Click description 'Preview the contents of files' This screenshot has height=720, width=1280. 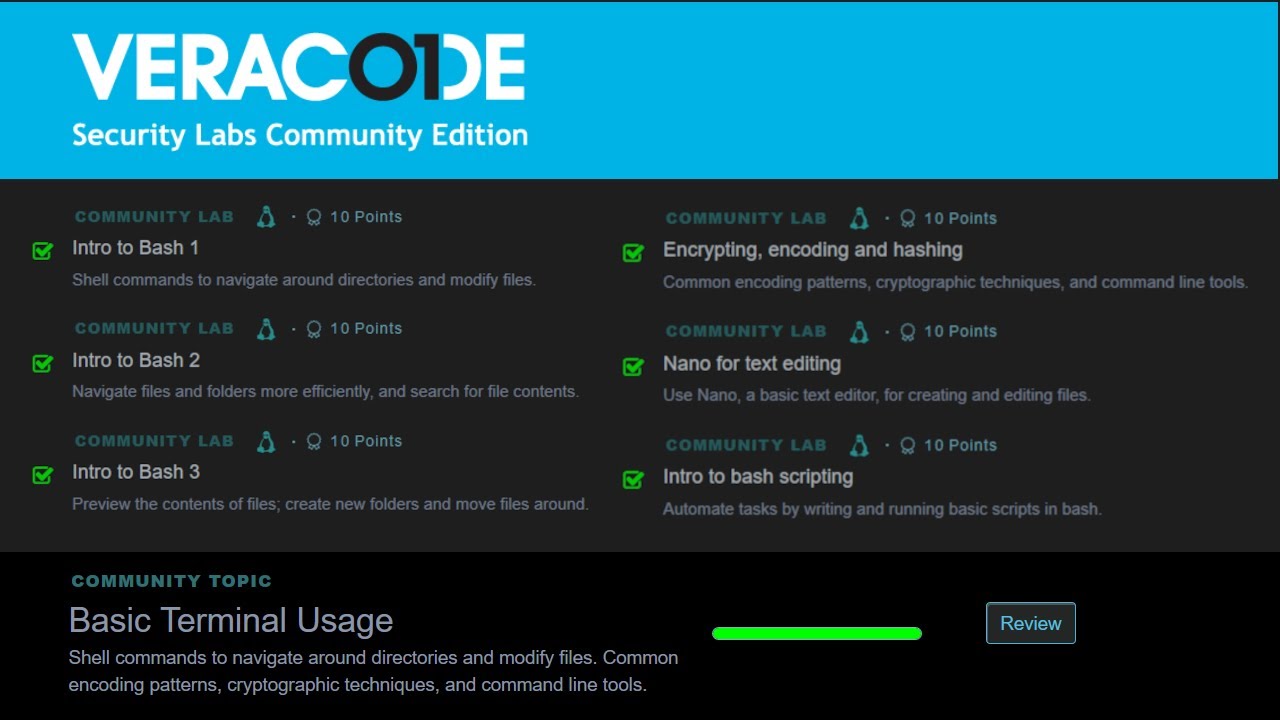point(330,504)
